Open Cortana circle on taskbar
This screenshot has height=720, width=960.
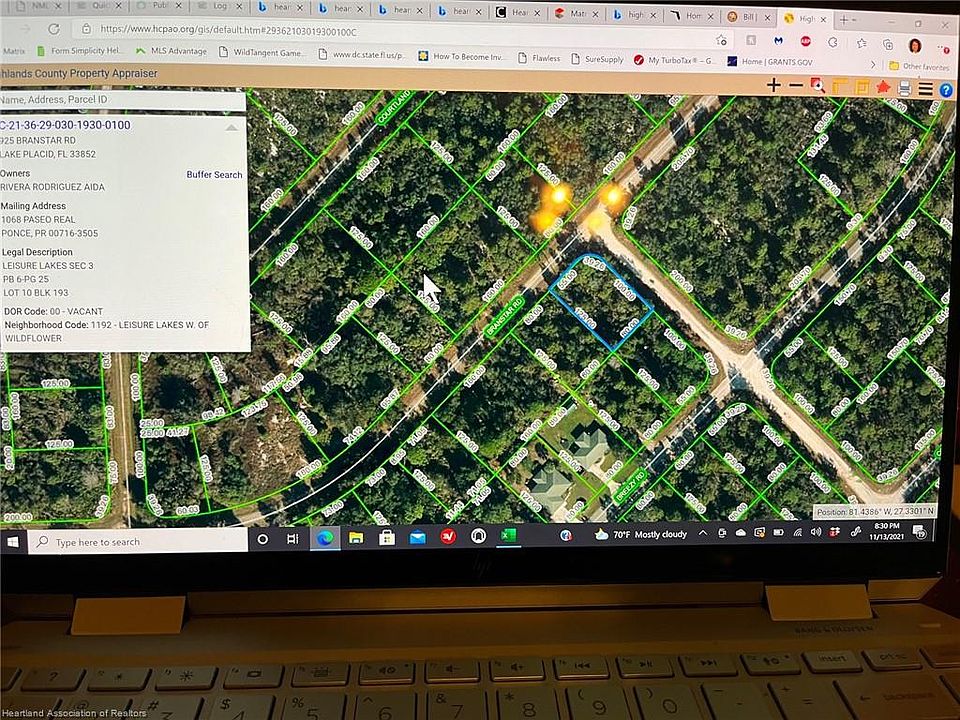pyautogui.click(x=263, y=539)
